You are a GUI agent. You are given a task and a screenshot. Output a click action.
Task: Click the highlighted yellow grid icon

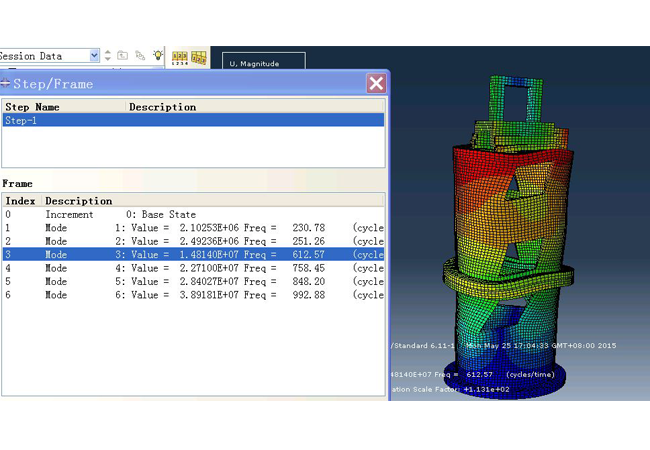click(x=199, y=57)
